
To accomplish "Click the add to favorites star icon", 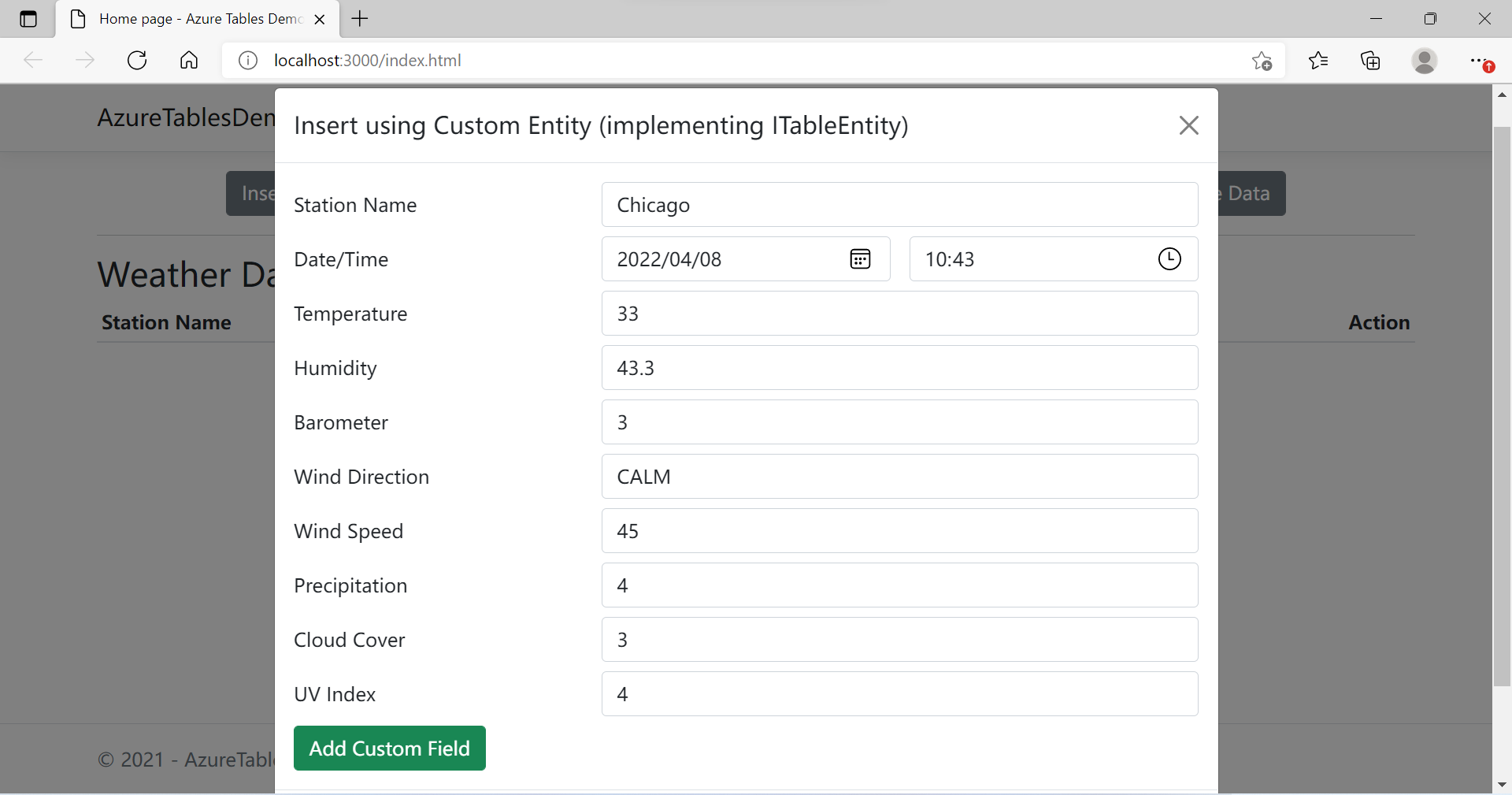I will pyautogui.click(x=1262, y=61).
